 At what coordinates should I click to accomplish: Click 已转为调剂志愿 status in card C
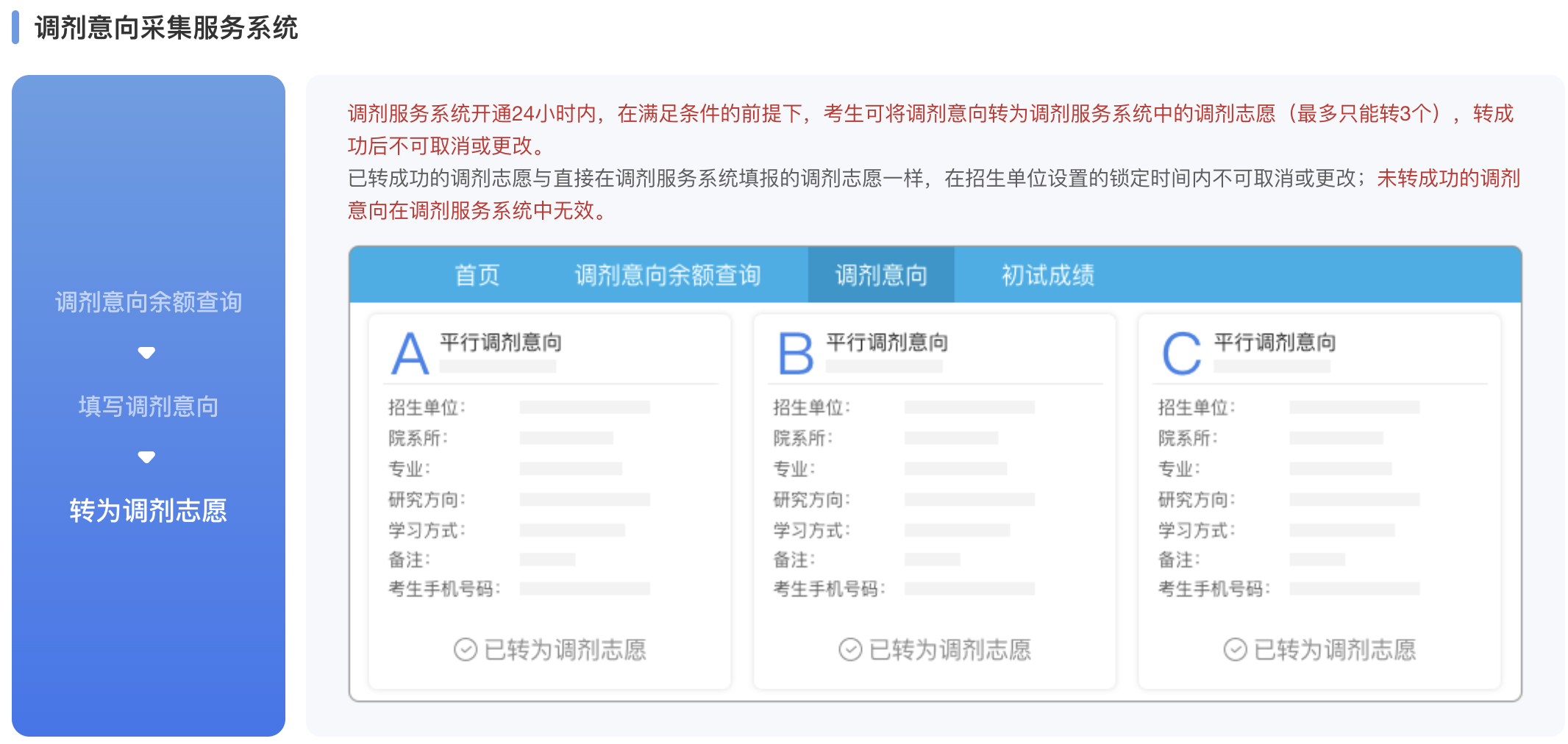[x=1334, y=650]
